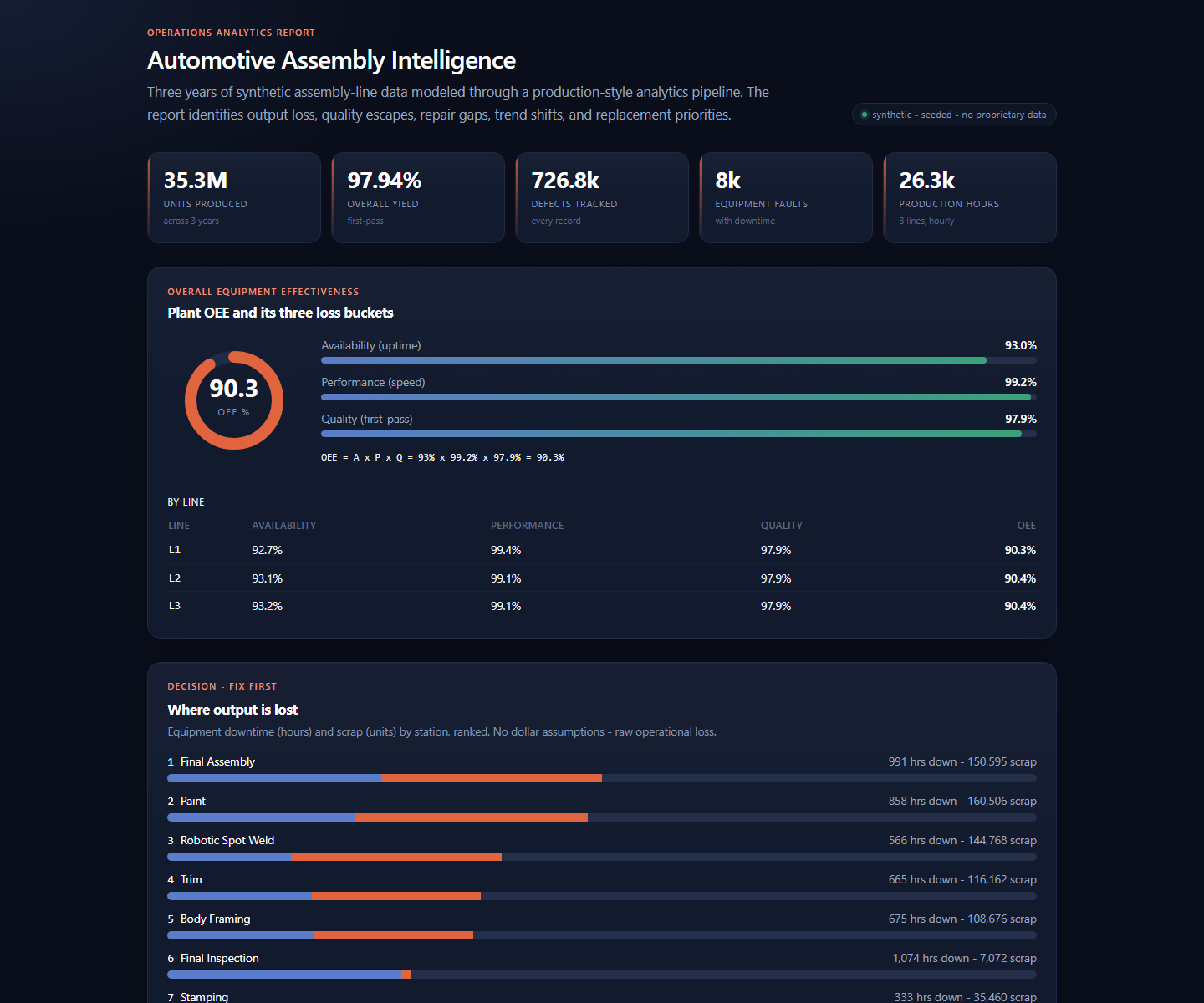Click the Body Framing station label
The width and height of the screenshot is (1204, 1003).
pyautogui.click(x=216, y=919)
